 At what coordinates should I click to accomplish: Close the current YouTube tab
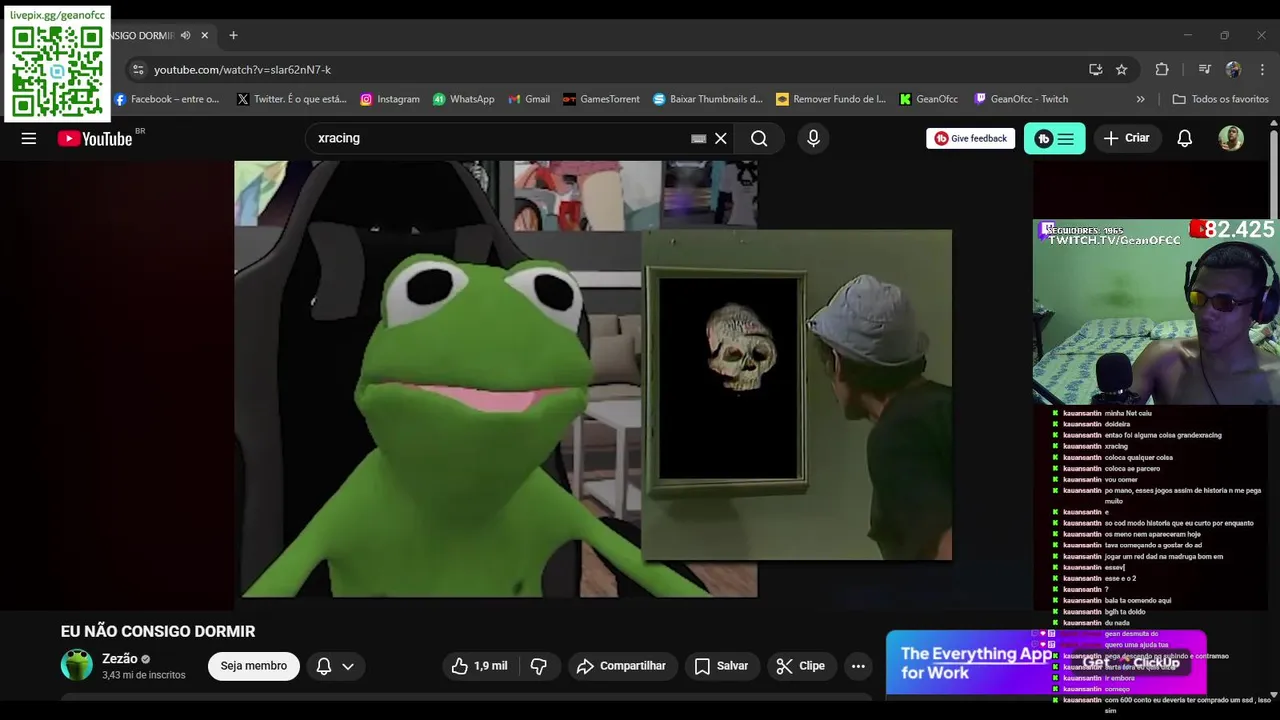point(205,35)
